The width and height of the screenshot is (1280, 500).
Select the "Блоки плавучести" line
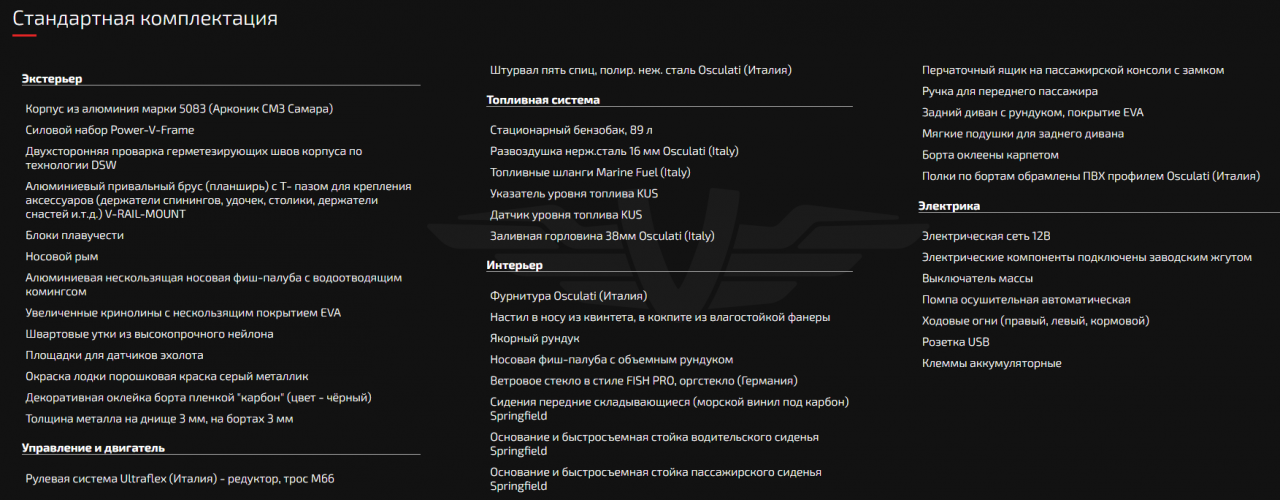tap(75, 235)
